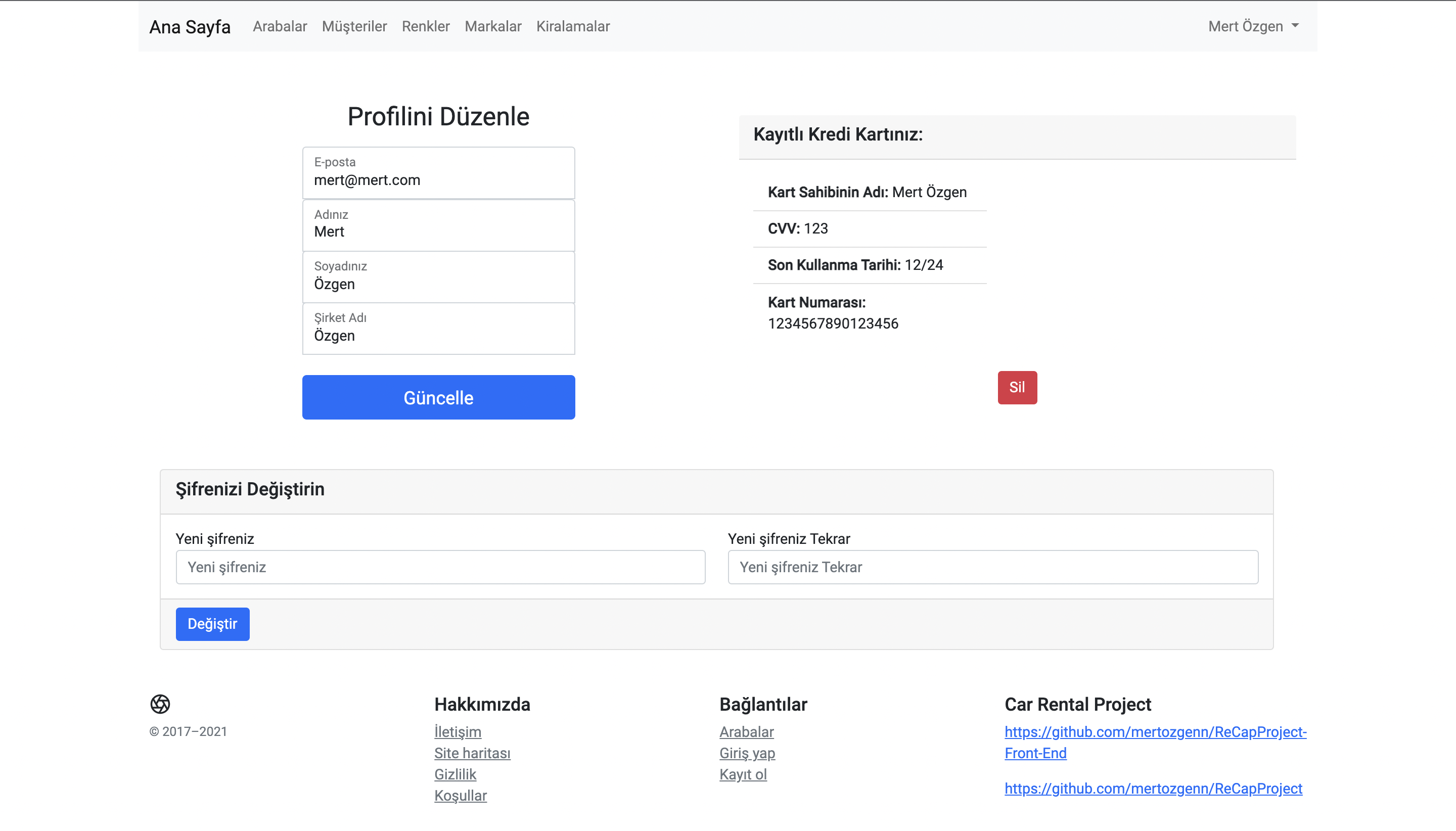Image resolution: width=1456 pixels, height=831 pixels.
Task: Open the Site haritası footer link
Action: (x=472, y=753)
